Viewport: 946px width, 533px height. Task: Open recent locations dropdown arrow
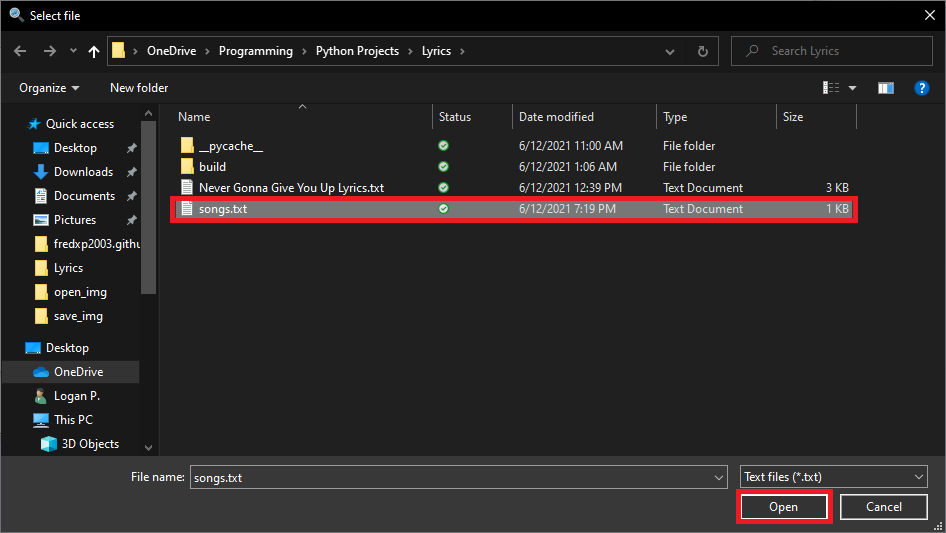[73, 51]
